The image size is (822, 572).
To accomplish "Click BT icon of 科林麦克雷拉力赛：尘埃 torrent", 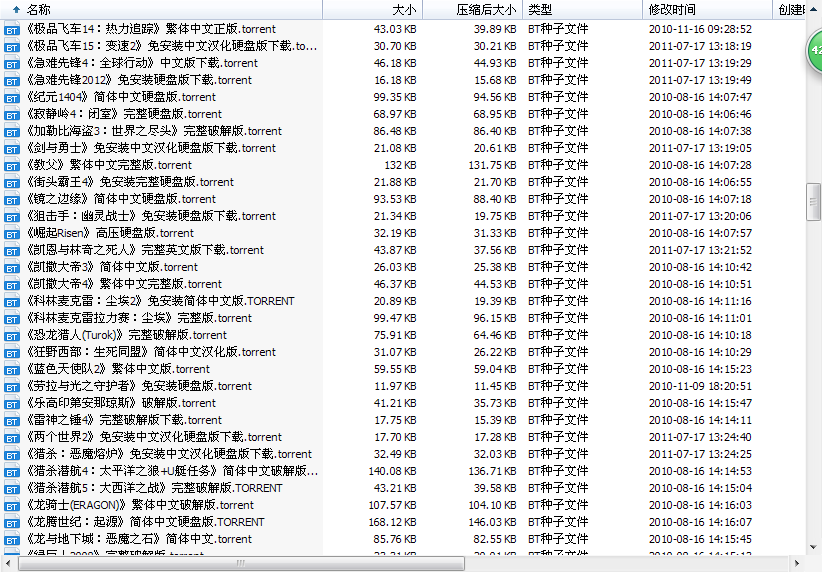I will coord(12,318).
